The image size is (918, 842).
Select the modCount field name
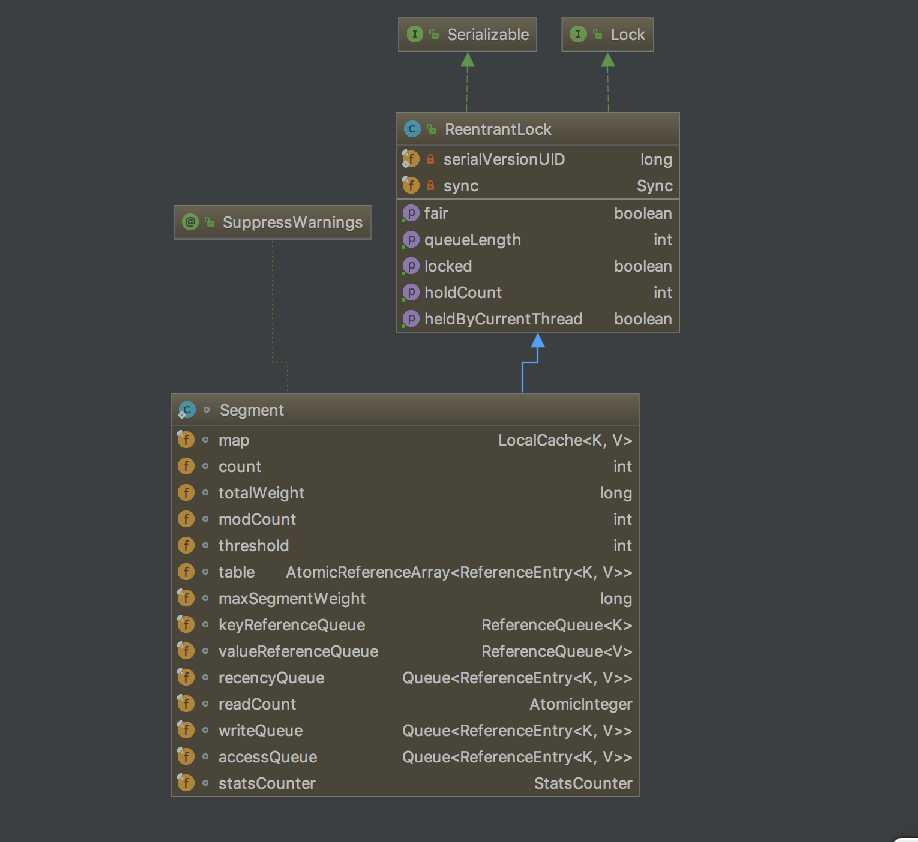tap(257, 519)
